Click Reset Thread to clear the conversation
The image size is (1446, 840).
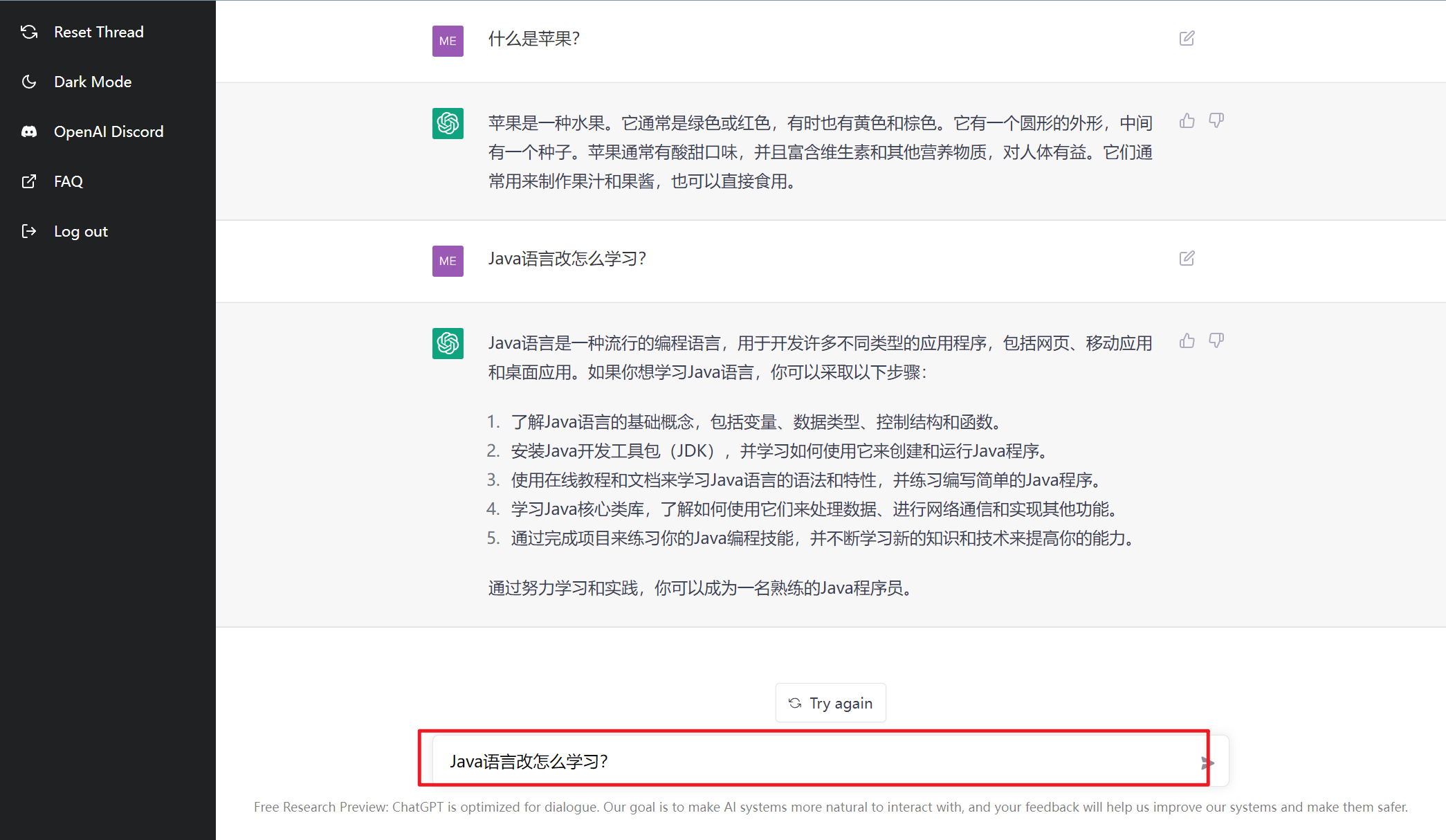click(99, 32)
